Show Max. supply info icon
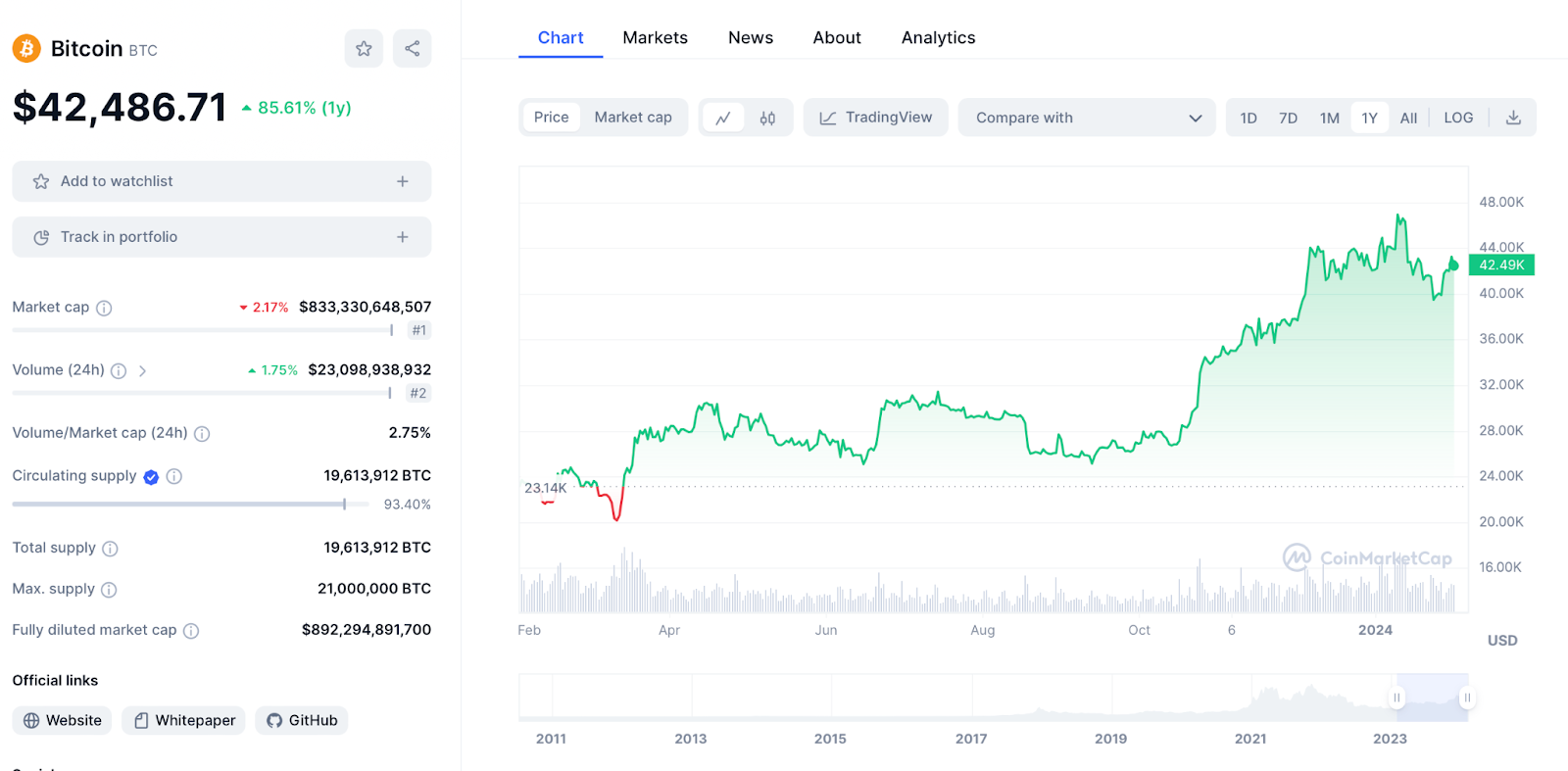1568x771 pixels. point(109,590)
